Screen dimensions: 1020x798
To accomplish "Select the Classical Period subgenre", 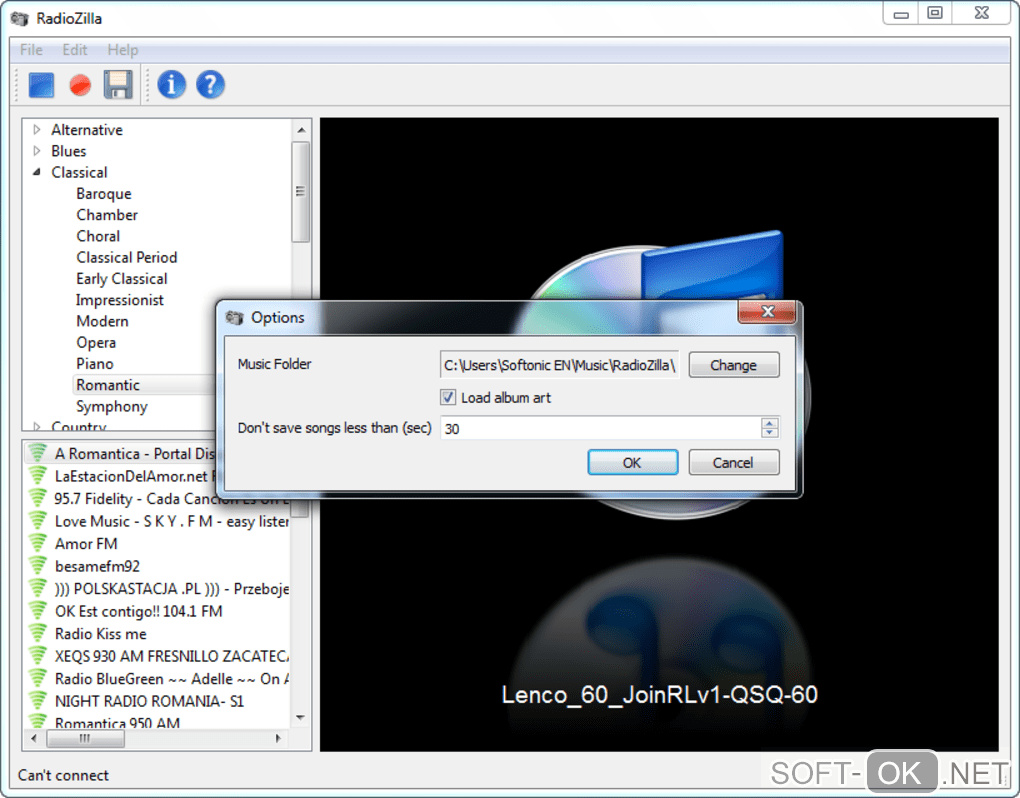I will click(127, 258).
